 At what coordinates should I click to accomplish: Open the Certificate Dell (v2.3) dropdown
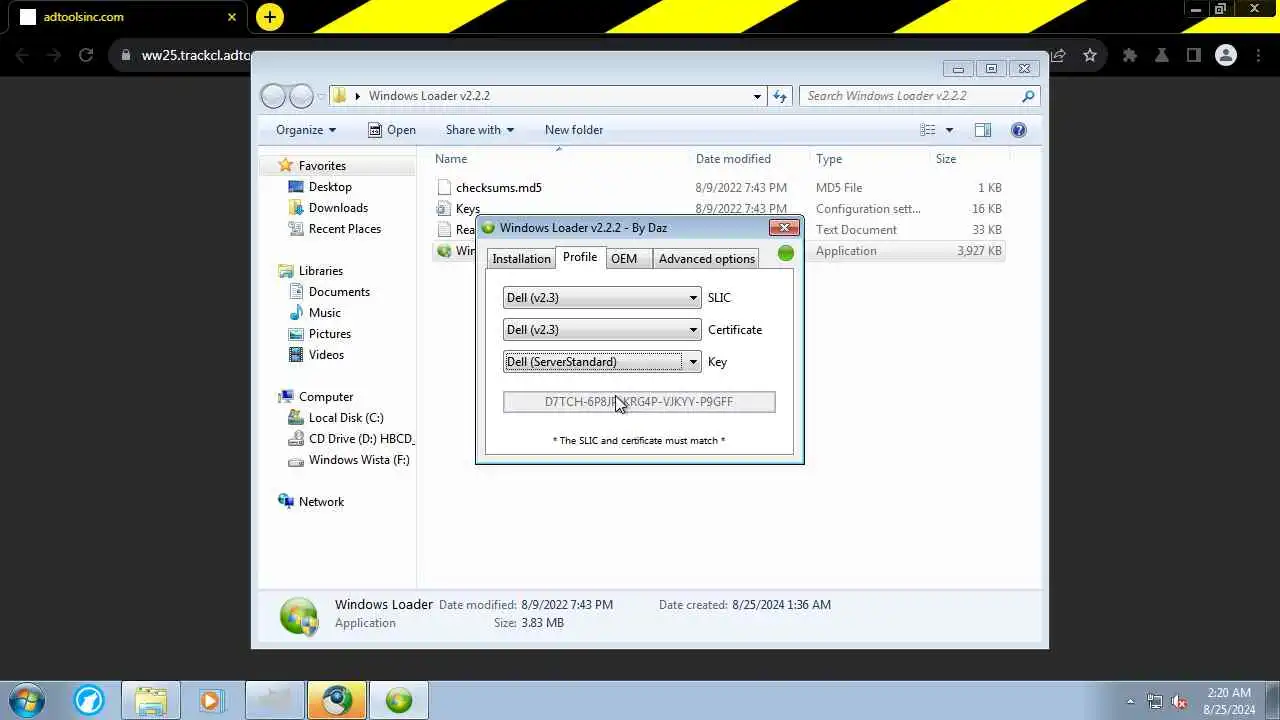point(602,330)
